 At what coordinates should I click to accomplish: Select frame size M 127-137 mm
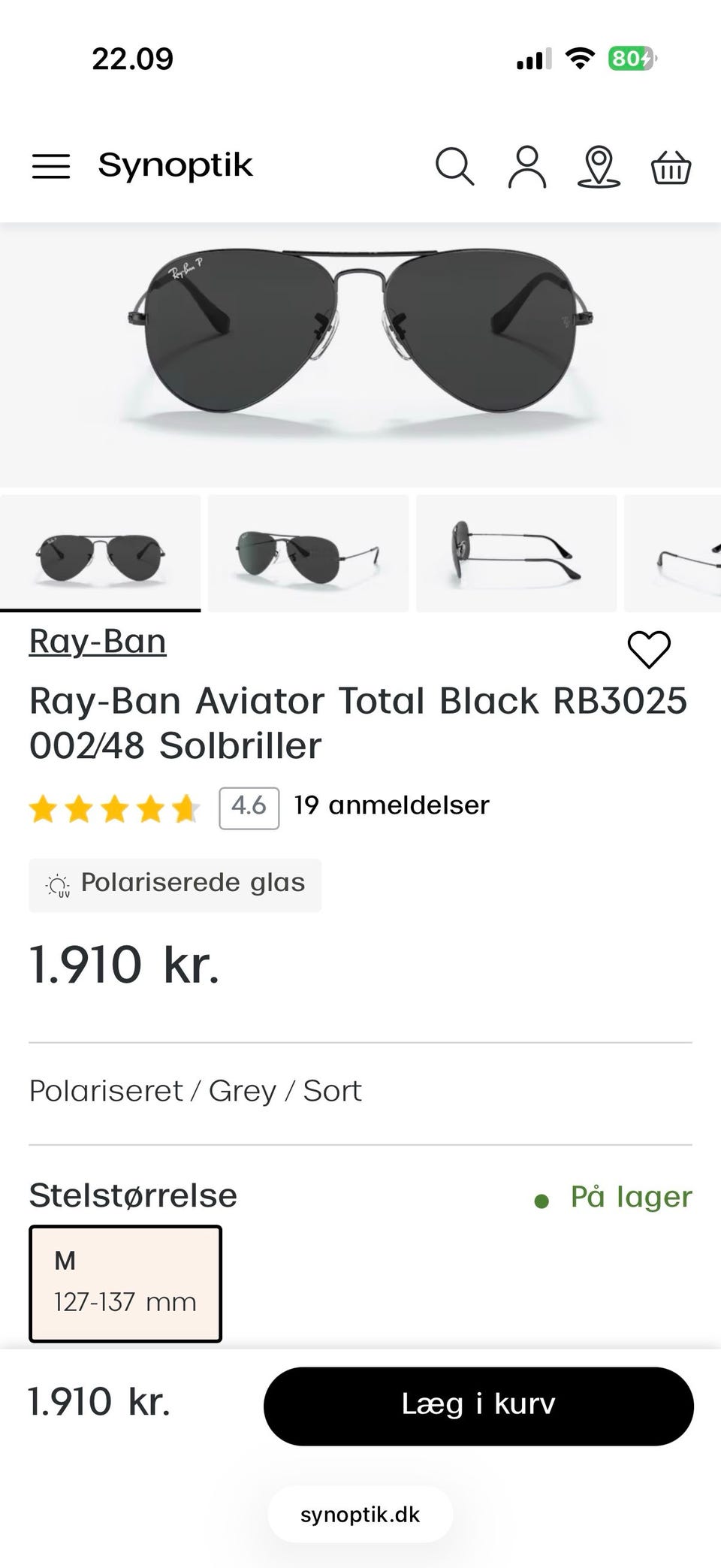[125, 1283]
